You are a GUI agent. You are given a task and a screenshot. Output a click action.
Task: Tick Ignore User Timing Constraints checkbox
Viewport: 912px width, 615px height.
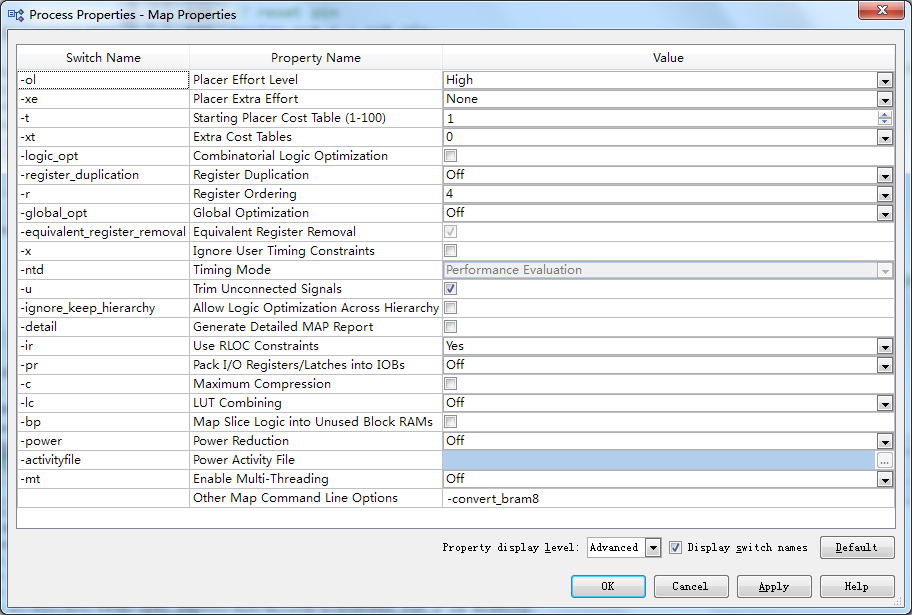tap(451, 251)
